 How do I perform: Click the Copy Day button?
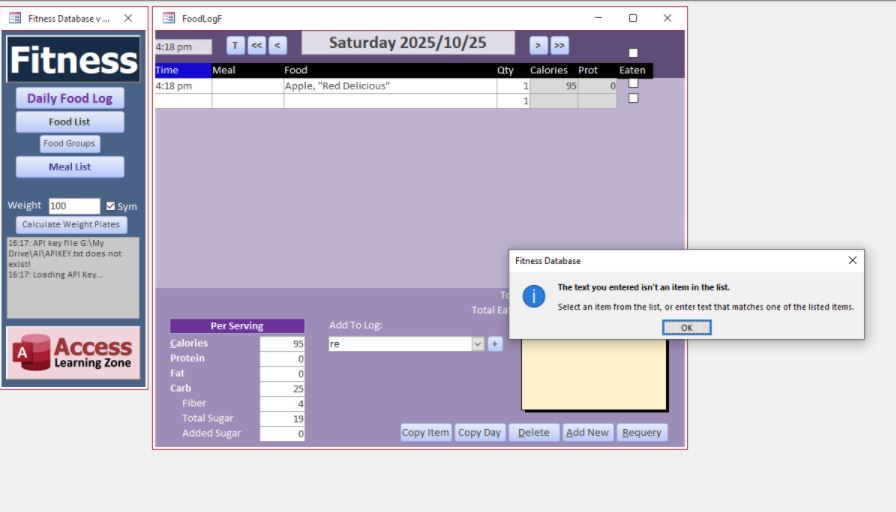point(479,433)
